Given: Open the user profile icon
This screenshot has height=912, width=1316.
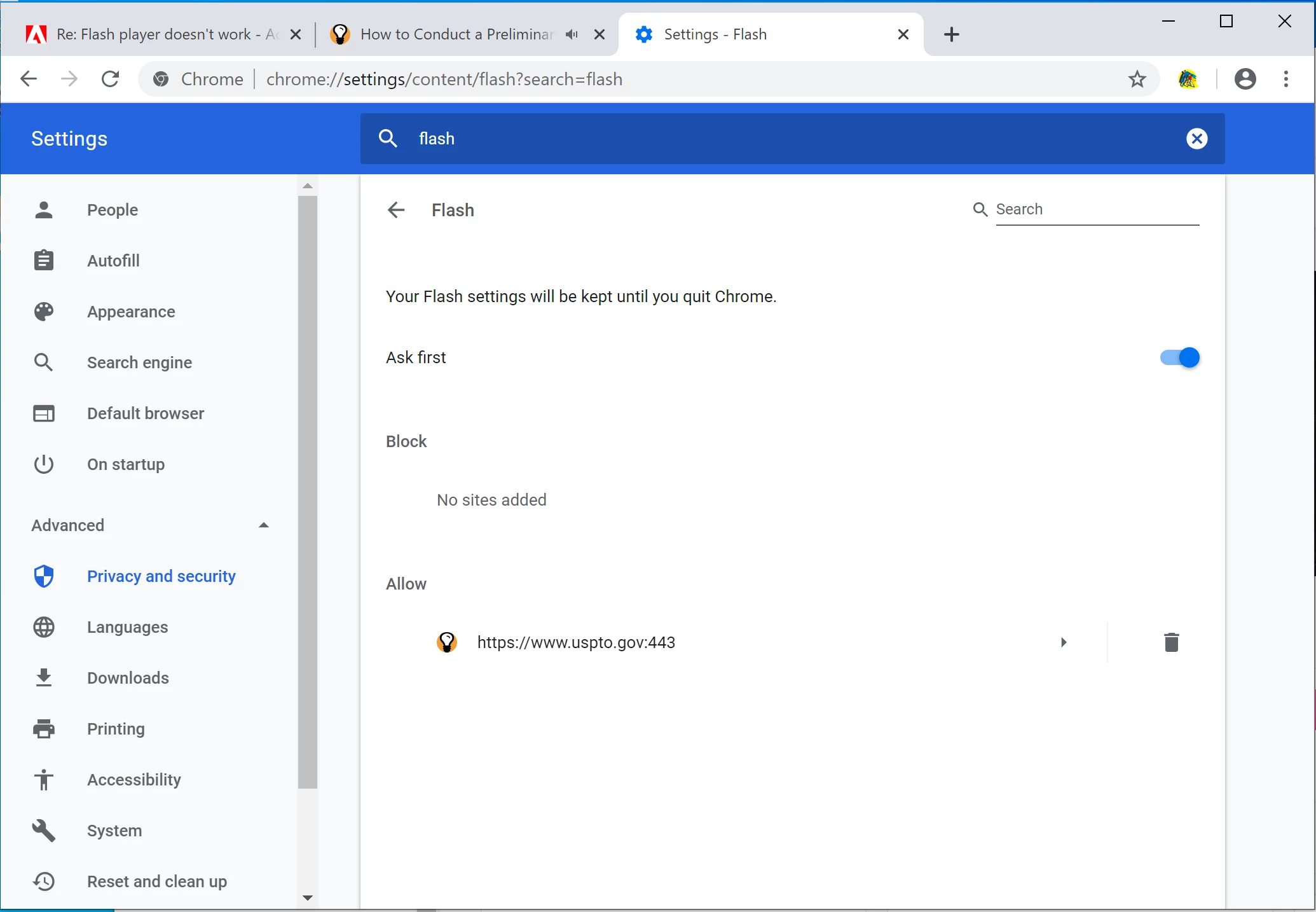Looking at the screenshot, I should pos(1245,79).
